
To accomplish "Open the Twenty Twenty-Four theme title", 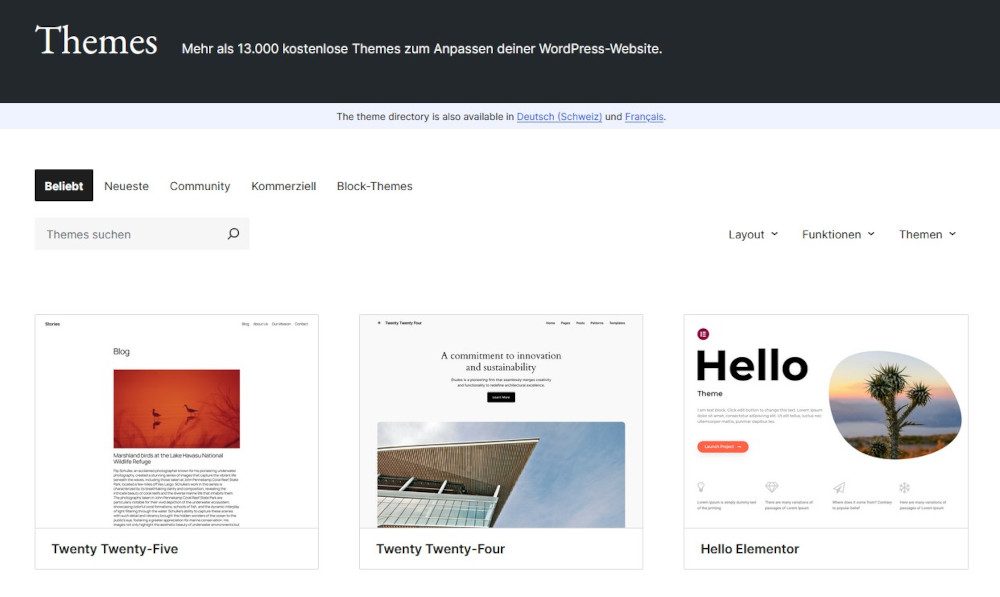I will (441, 549).
